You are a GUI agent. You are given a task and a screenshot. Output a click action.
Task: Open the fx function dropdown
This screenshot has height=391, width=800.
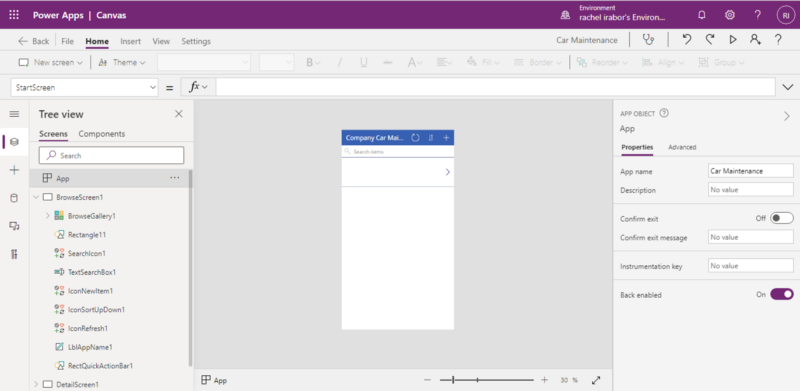pyautogui.click(x=198, y=87)
